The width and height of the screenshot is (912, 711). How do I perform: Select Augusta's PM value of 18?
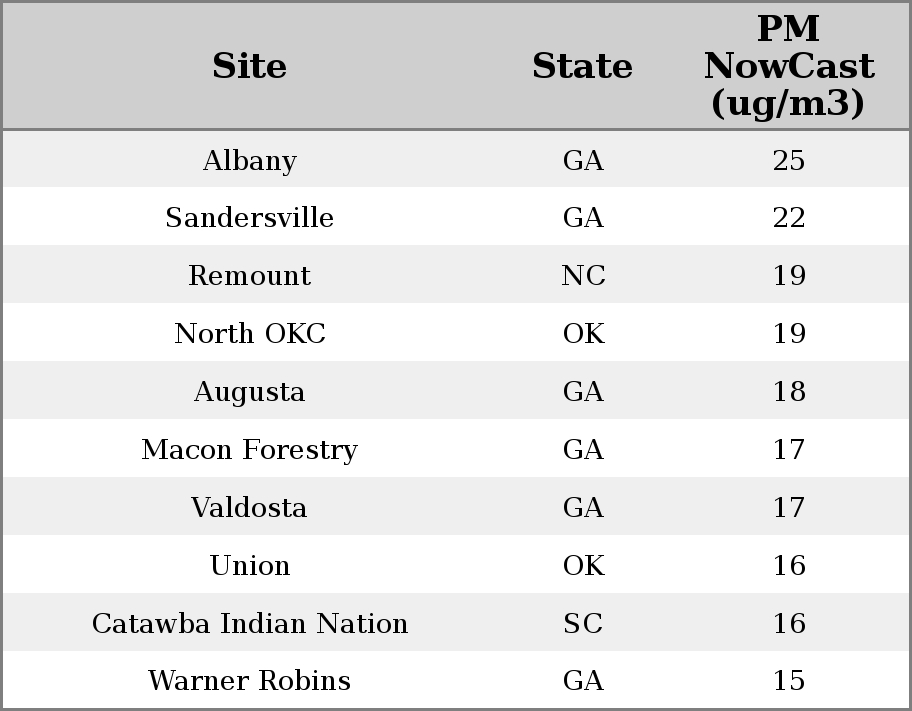coord(788,392)
